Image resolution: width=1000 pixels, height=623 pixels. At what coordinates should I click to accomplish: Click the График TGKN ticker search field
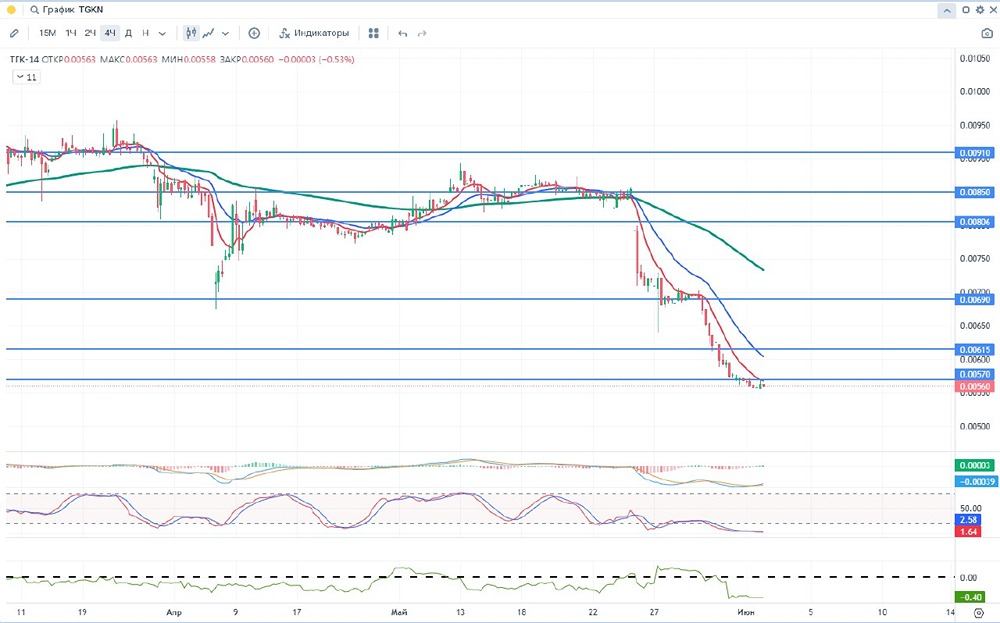tap(67, 10)
